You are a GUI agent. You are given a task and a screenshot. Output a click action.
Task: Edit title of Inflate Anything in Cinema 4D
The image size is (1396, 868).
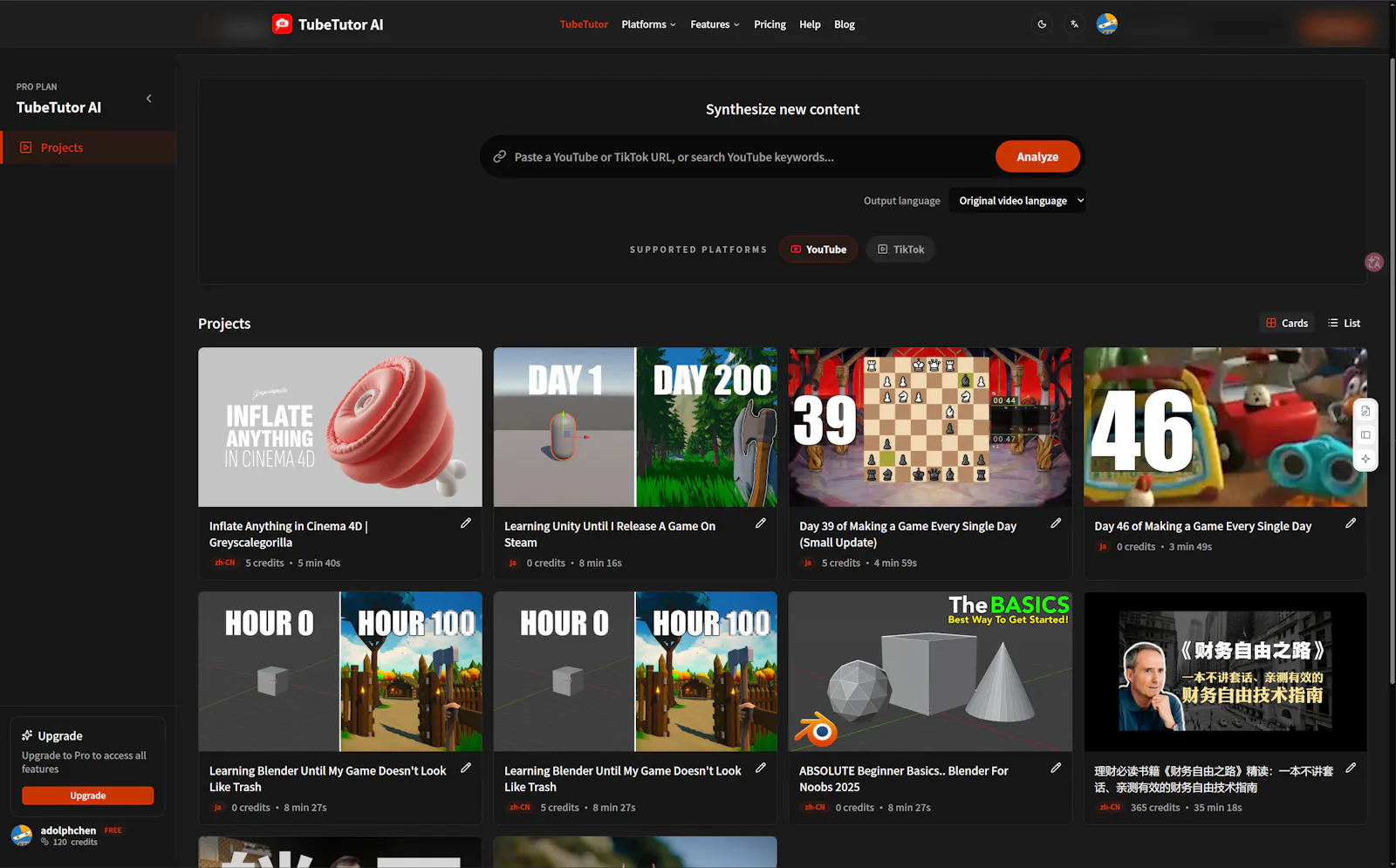click(x=466, y=523)
